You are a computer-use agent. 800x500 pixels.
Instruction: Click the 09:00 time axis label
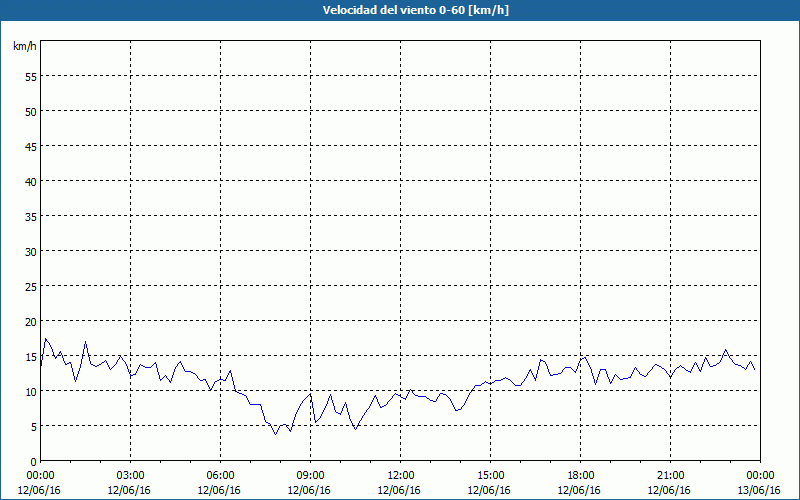pos(310,476)
